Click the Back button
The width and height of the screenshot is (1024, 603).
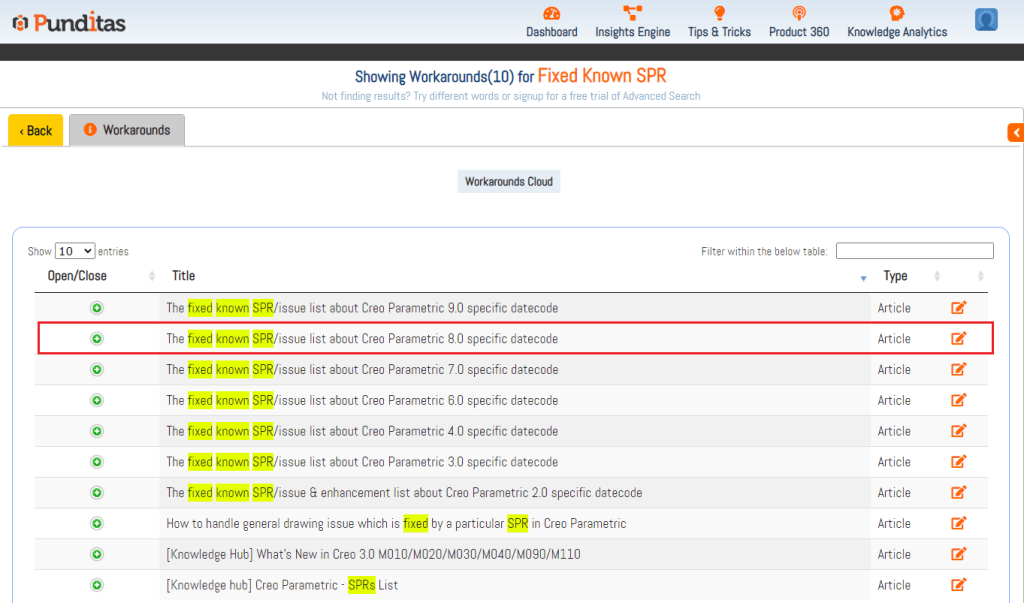coord(36,131)
